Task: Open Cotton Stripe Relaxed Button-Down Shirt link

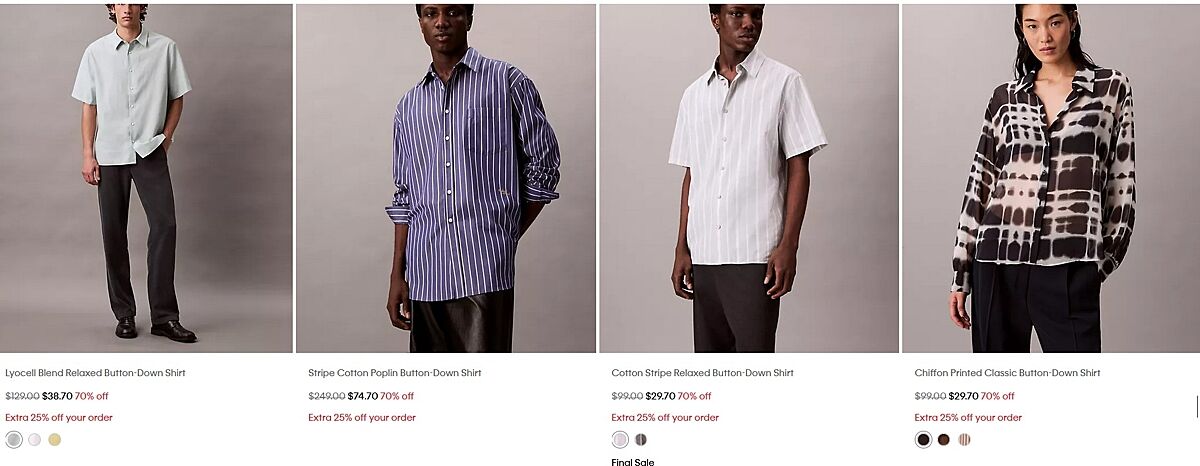Action: pyautogui.click(x=703, y=373)
